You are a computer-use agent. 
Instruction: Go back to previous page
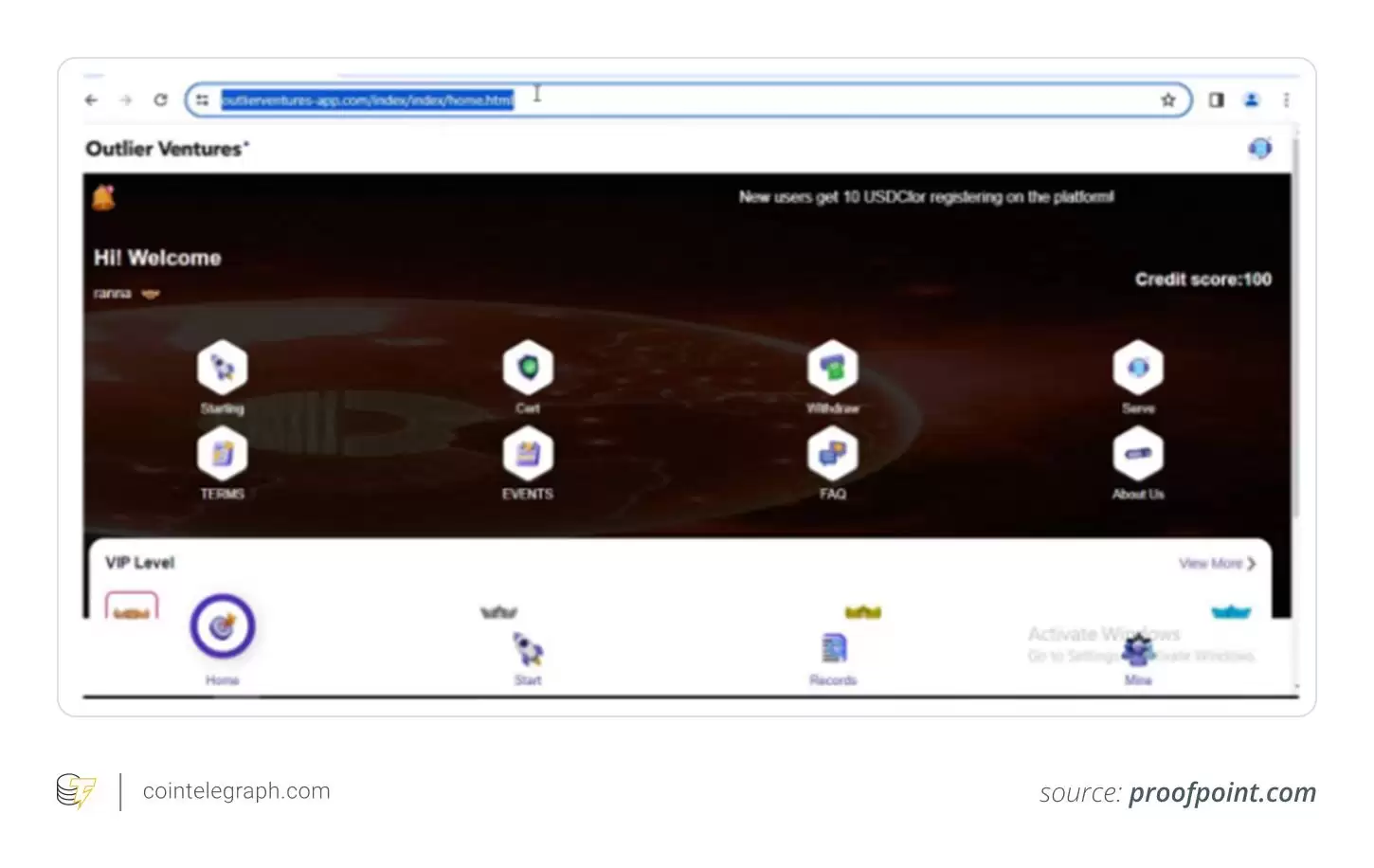[x=91, y=99]
